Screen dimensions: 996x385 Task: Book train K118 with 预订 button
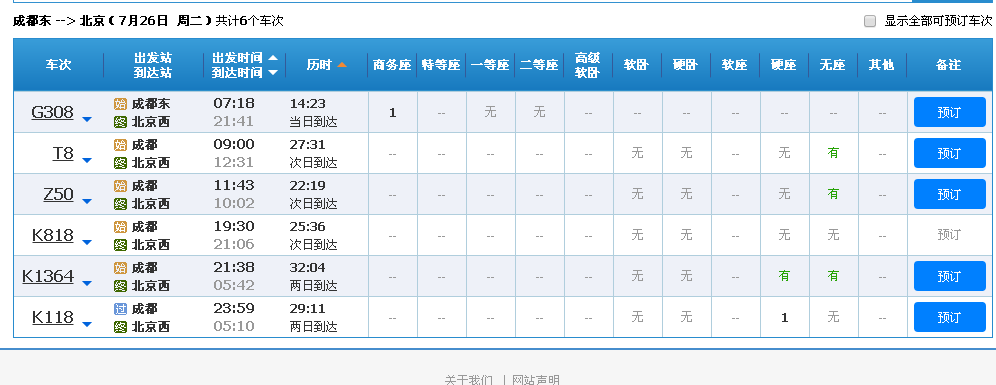point(949,317)
